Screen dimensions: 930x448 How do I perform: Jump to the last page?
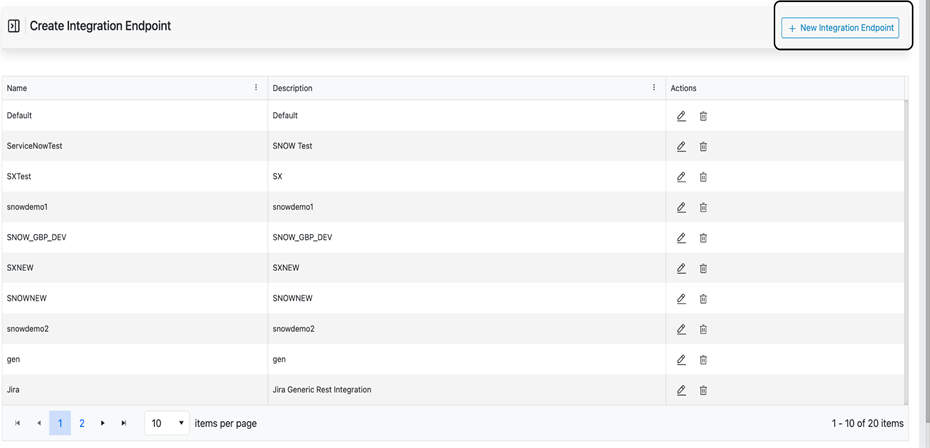click(x=124, y=423)
